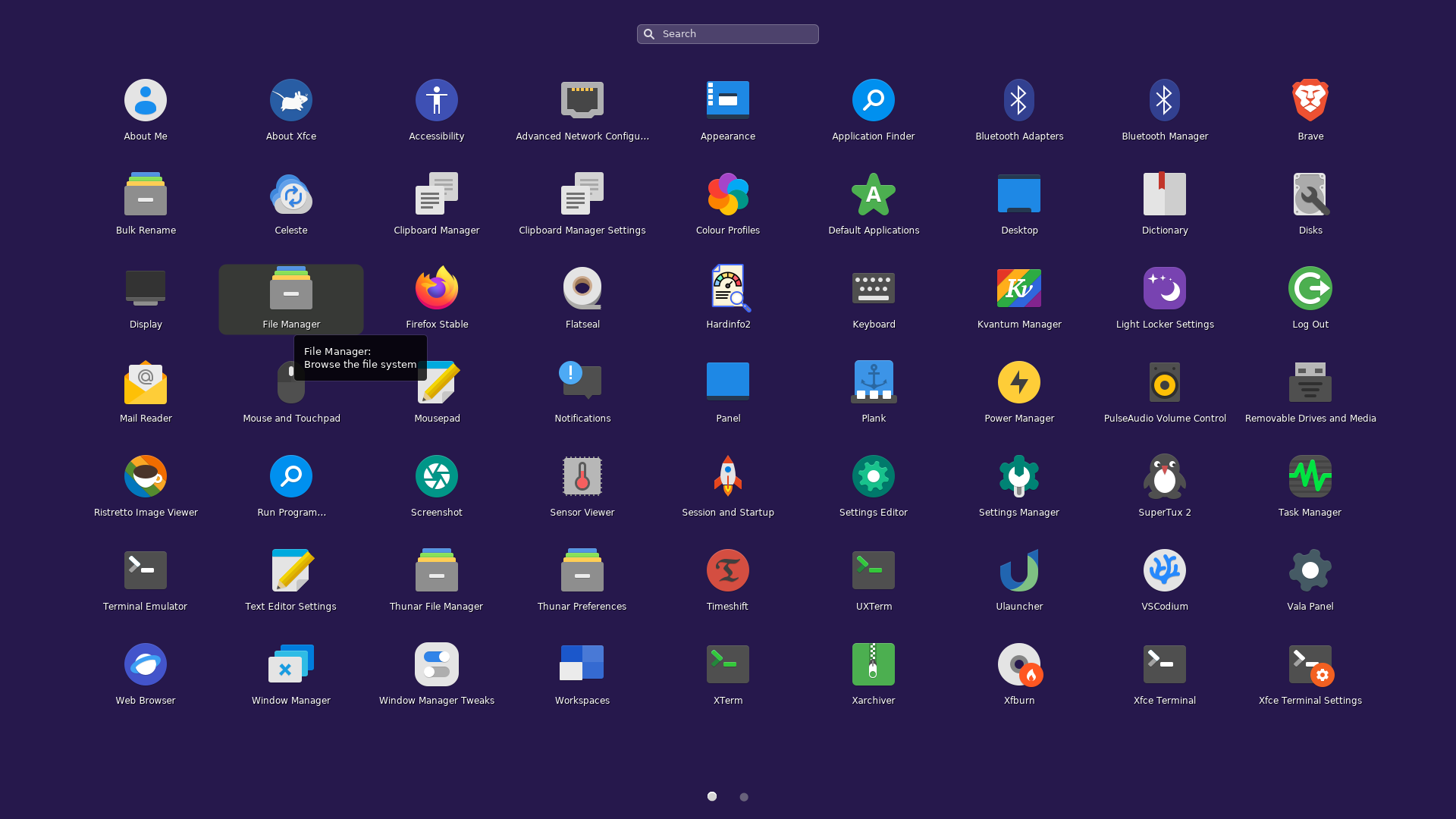The image size is (1456, 819).
Task: Open Application Finder
Action: (874, 111)
